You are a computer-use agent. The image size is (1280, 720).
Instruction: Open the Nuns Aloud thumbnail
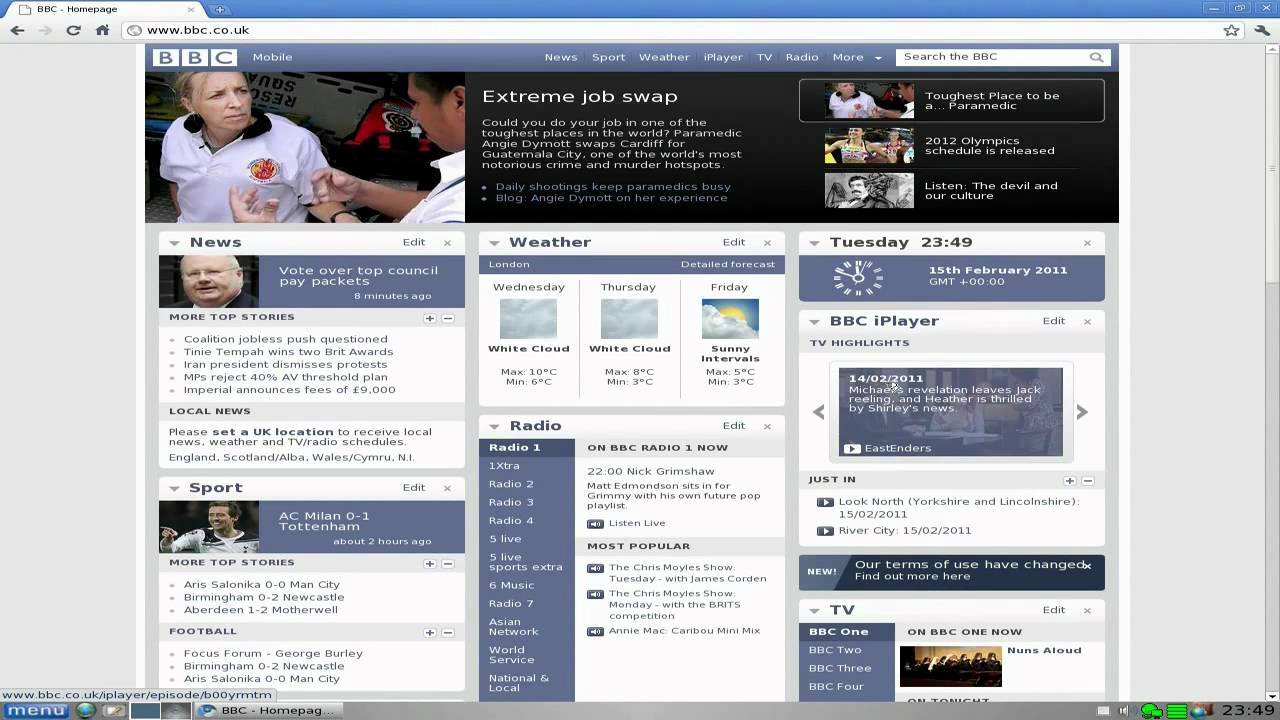click(951, 666)
